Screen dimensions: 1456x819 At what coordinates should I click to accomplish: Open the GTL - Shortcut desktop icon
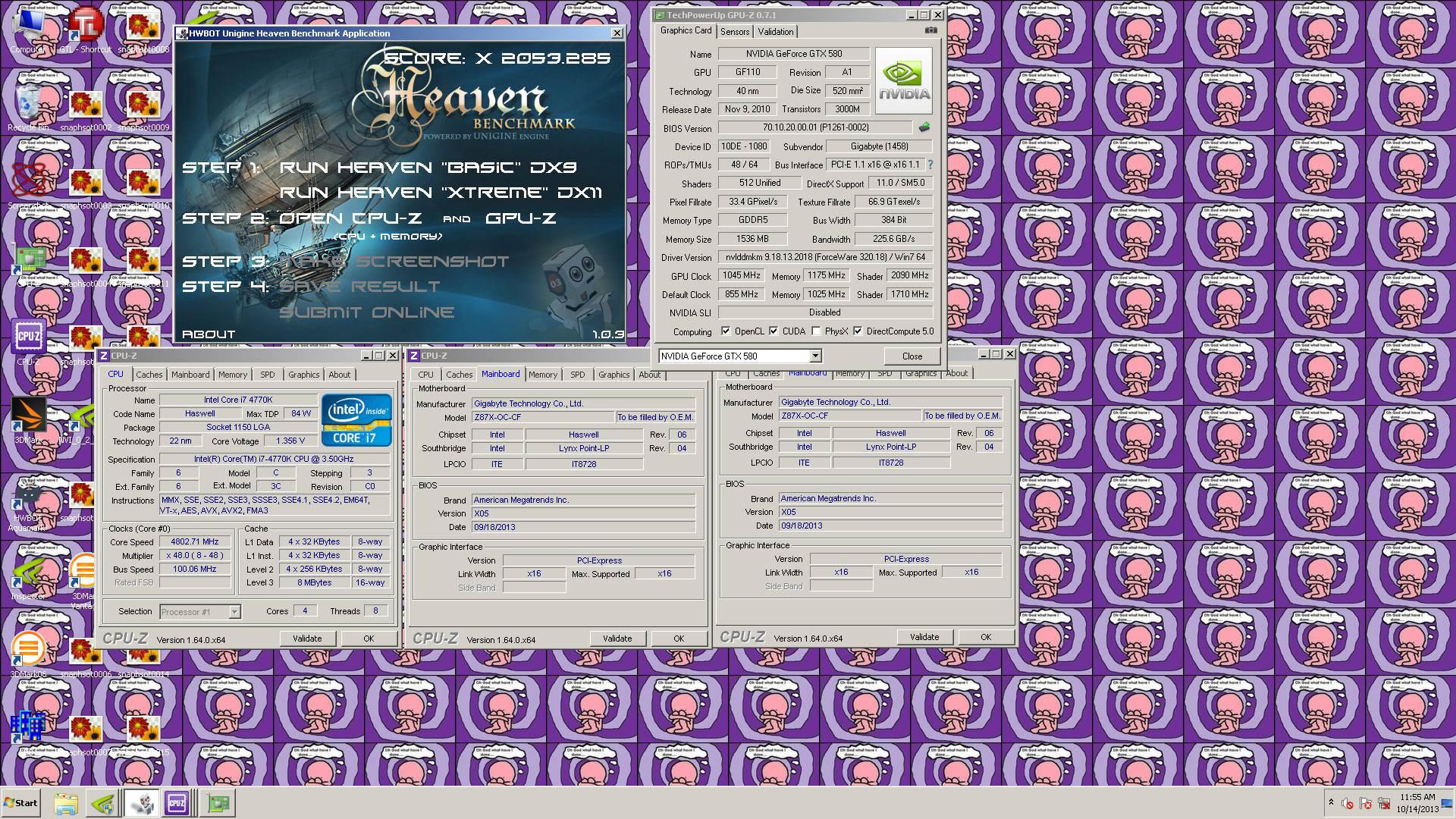pyautogui.click(x=85, y=30)
